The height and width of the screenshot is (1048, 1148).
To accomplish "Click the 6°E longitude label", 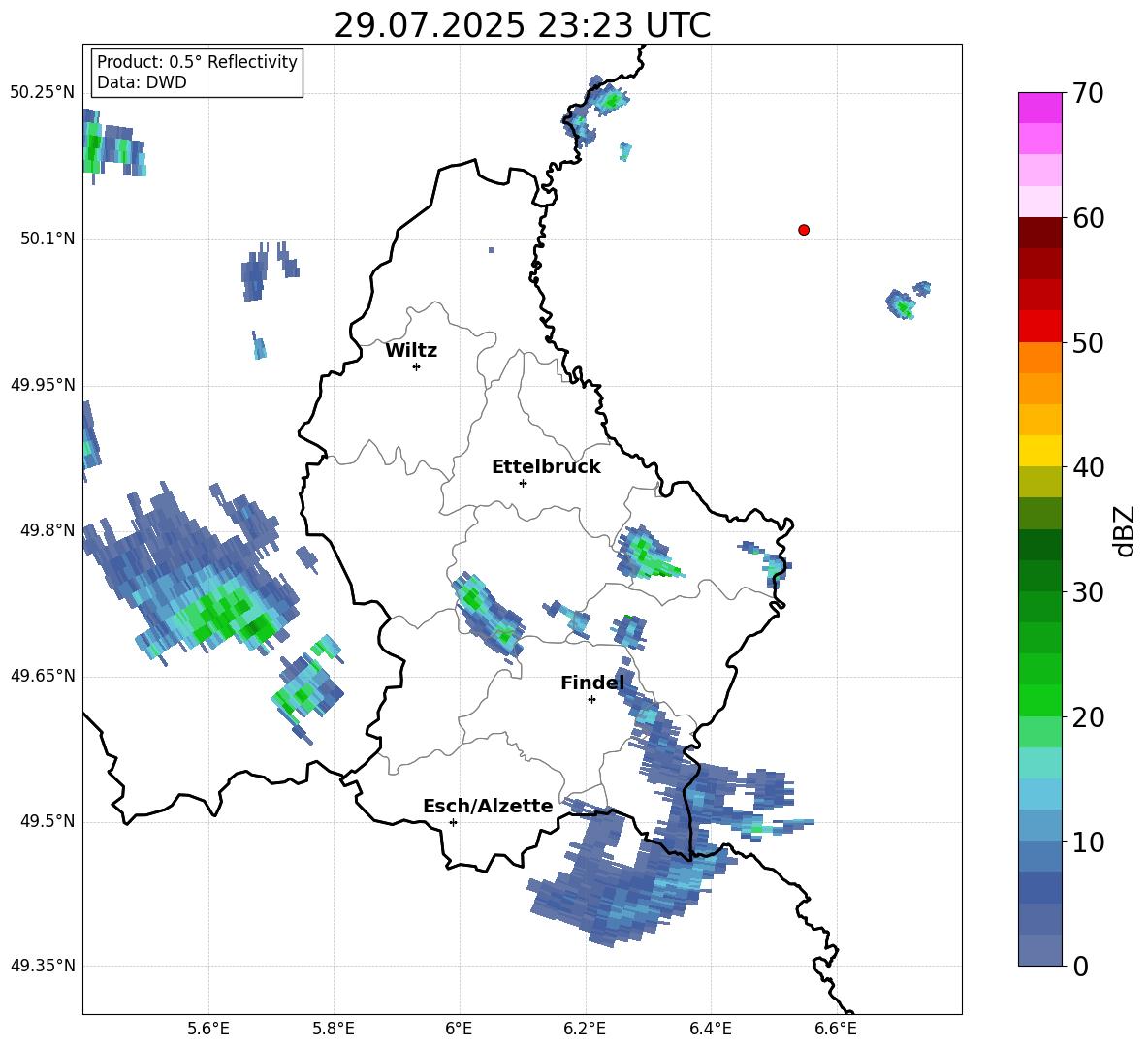I will [x=459, y=1029].
